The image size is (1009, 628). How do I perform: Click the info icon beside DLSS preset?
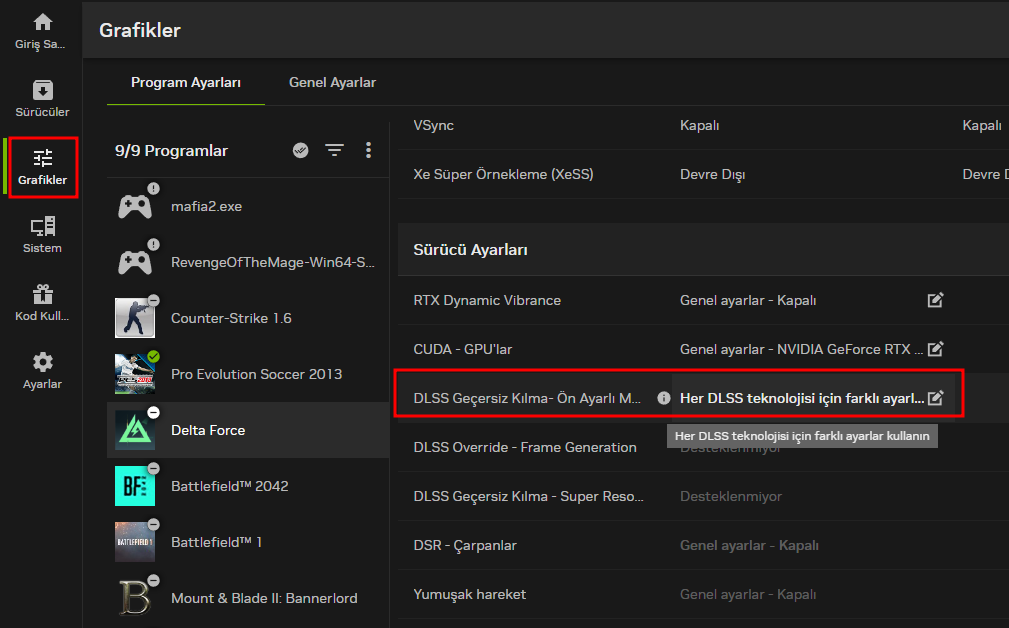(663, 398)
